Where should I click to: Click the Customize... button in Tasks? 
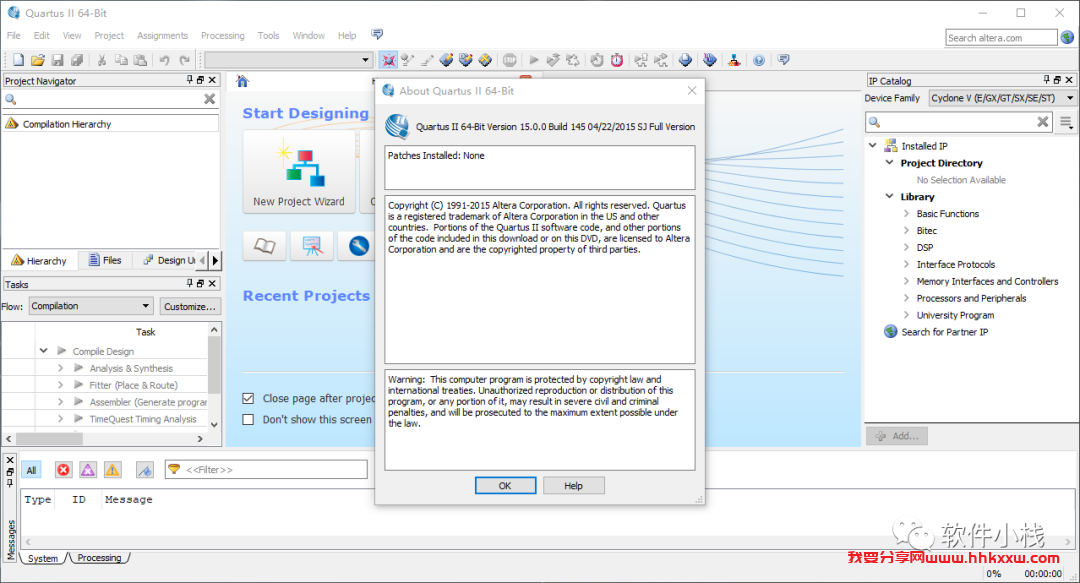(189, 306)
